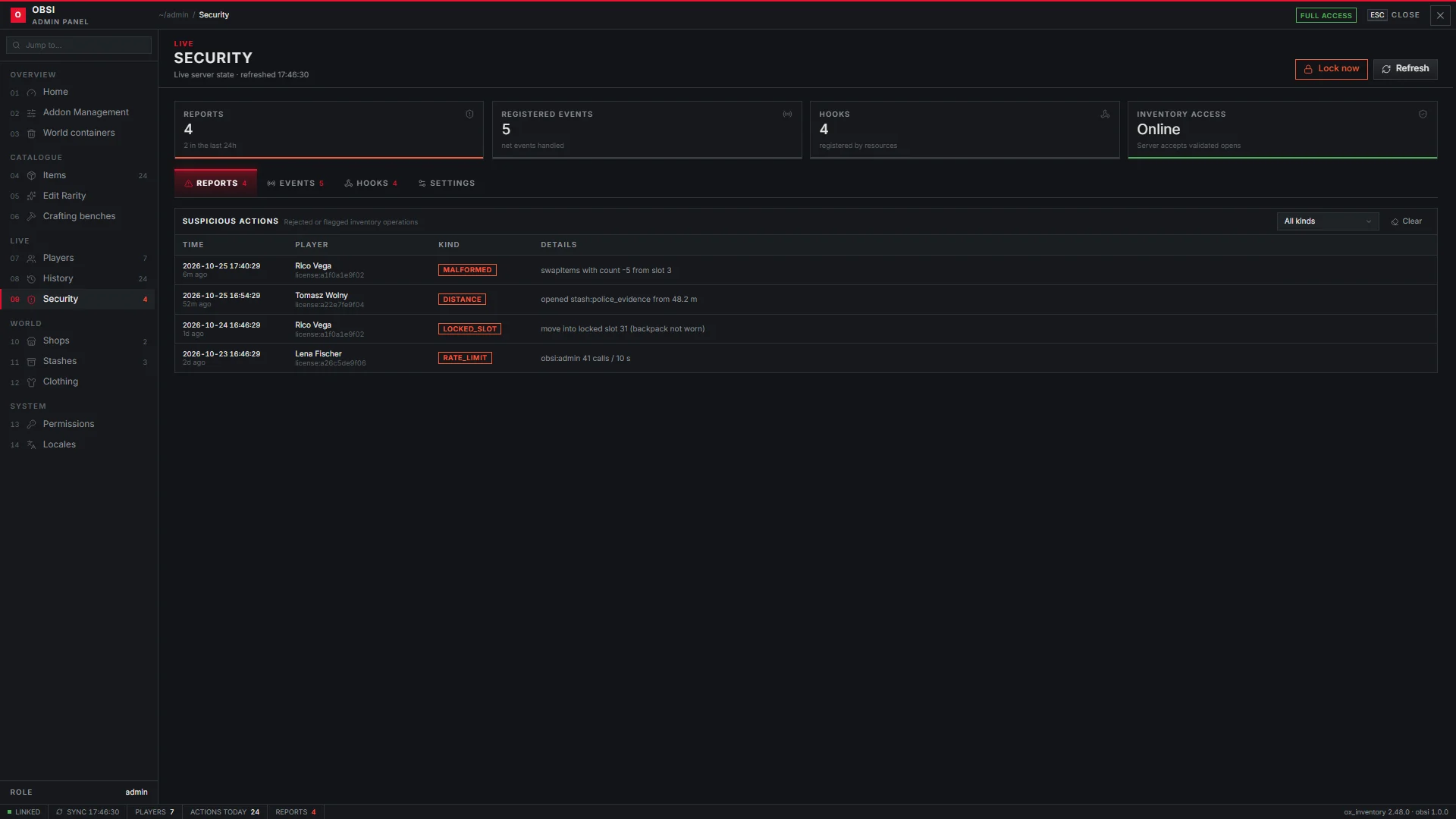The image size is (1456, 819).
Task: Open Locales translation page
Action: point(77,444)
